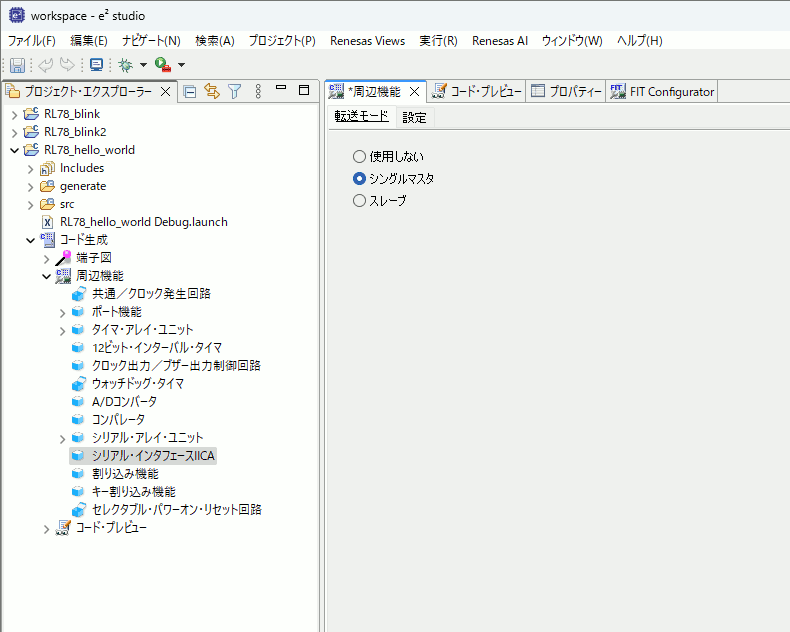
Task: Toggle Link with Editor icon
Action: click(212, 92)
